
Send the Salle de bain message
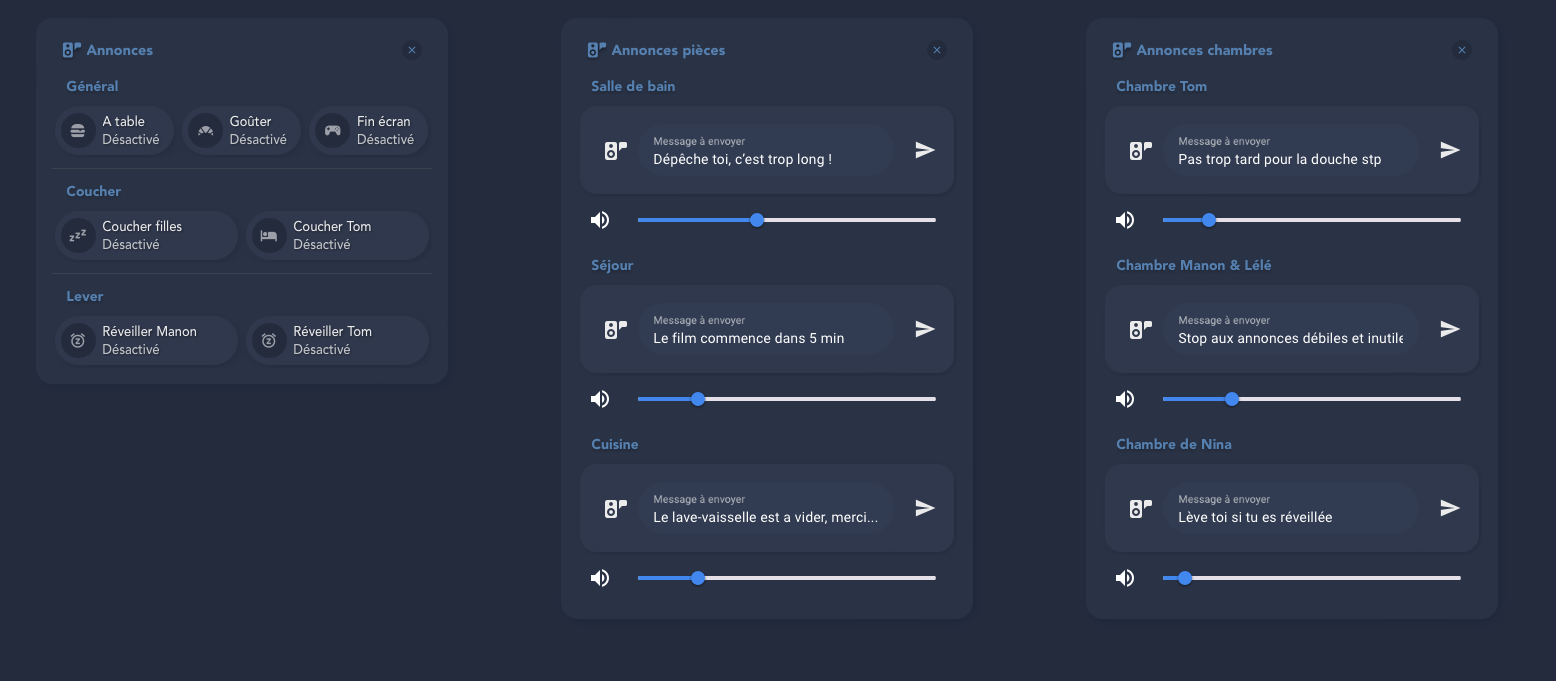pyautogui.click(x=925, y=150)
